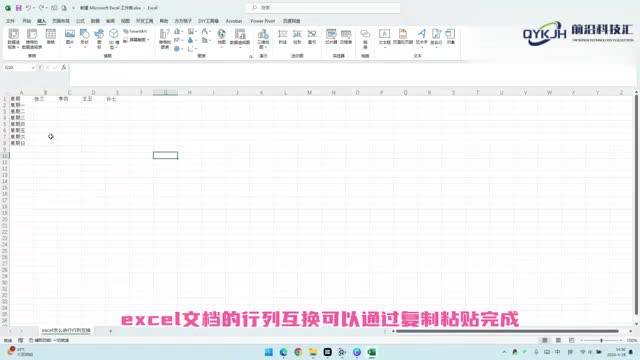Image resolution: width=640 pixels, height=360 pixels.
Task: Adjust the zoom slider handle
Action: (601, 340)
